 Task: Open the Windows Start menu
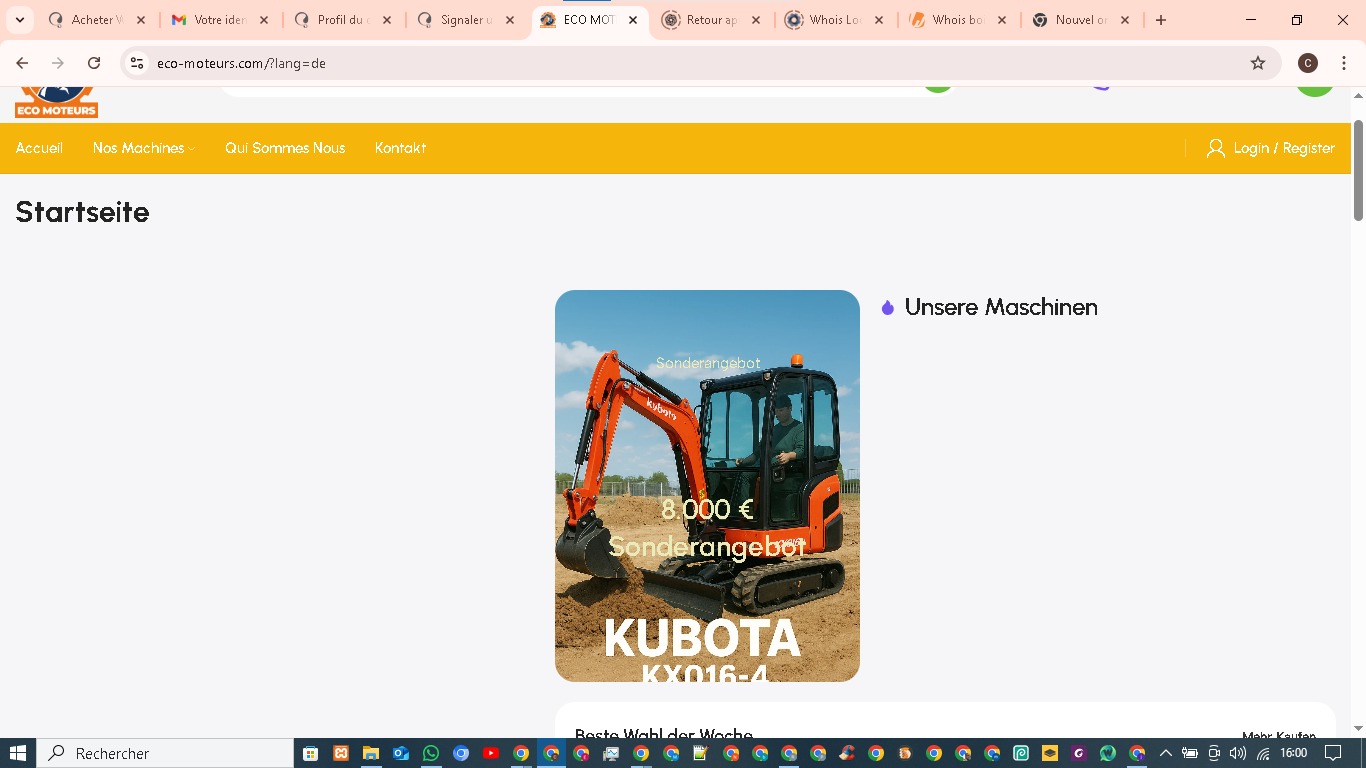18,753
